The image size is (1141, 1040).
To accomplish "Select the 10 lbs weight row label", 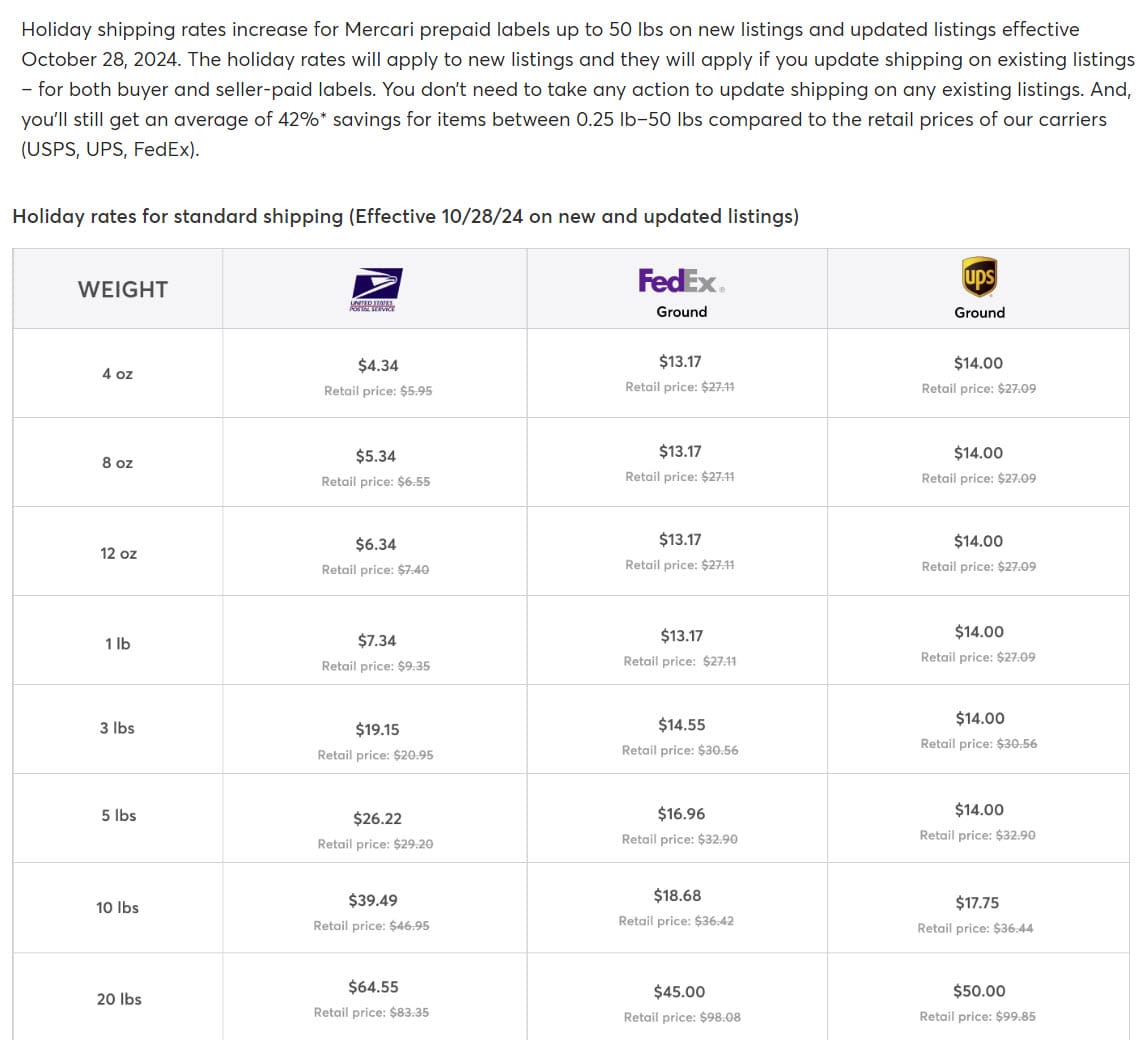I will point(117,908).
